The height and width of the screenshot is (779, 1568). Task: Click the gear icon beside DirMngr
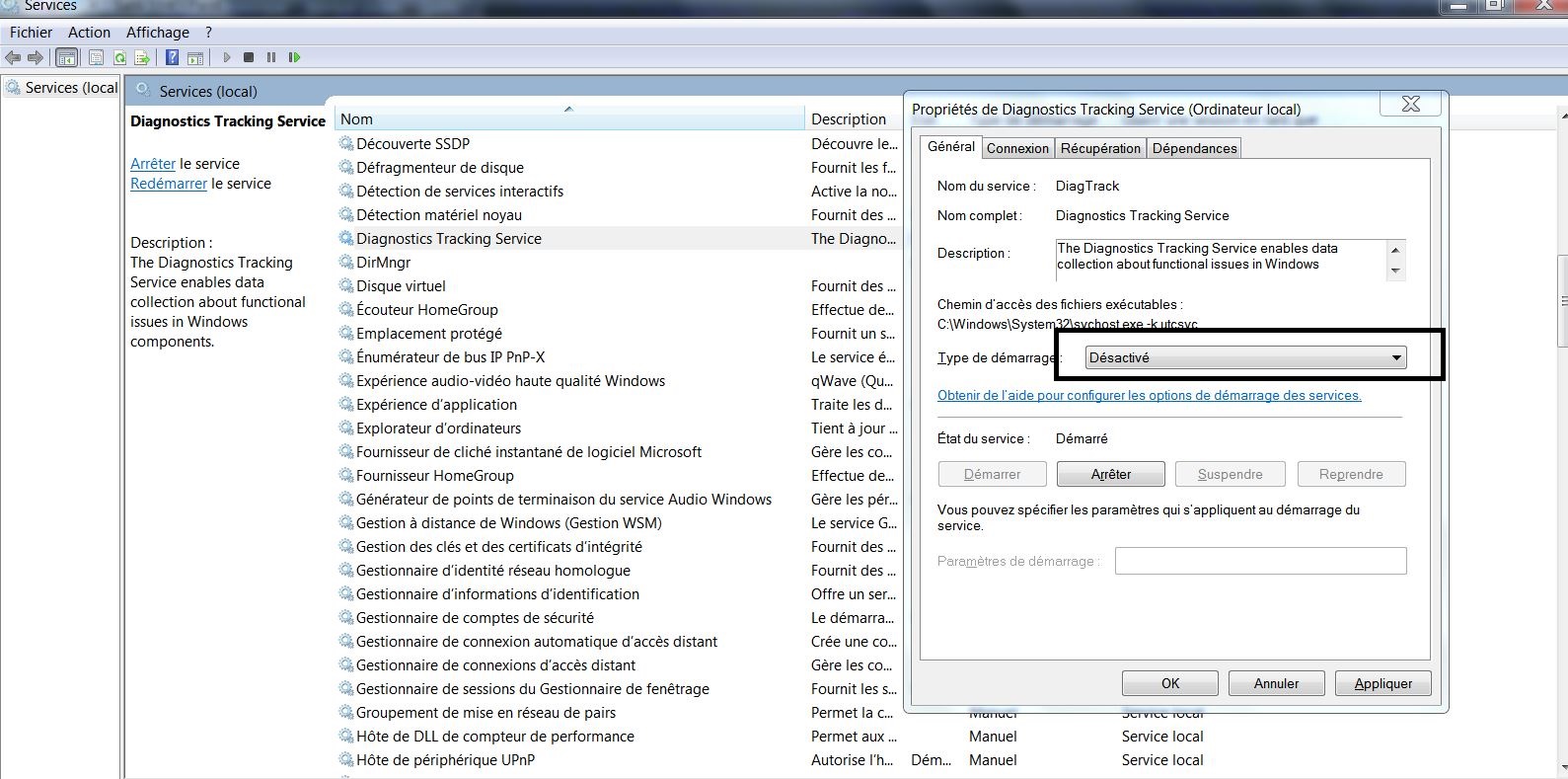point(346,262)
